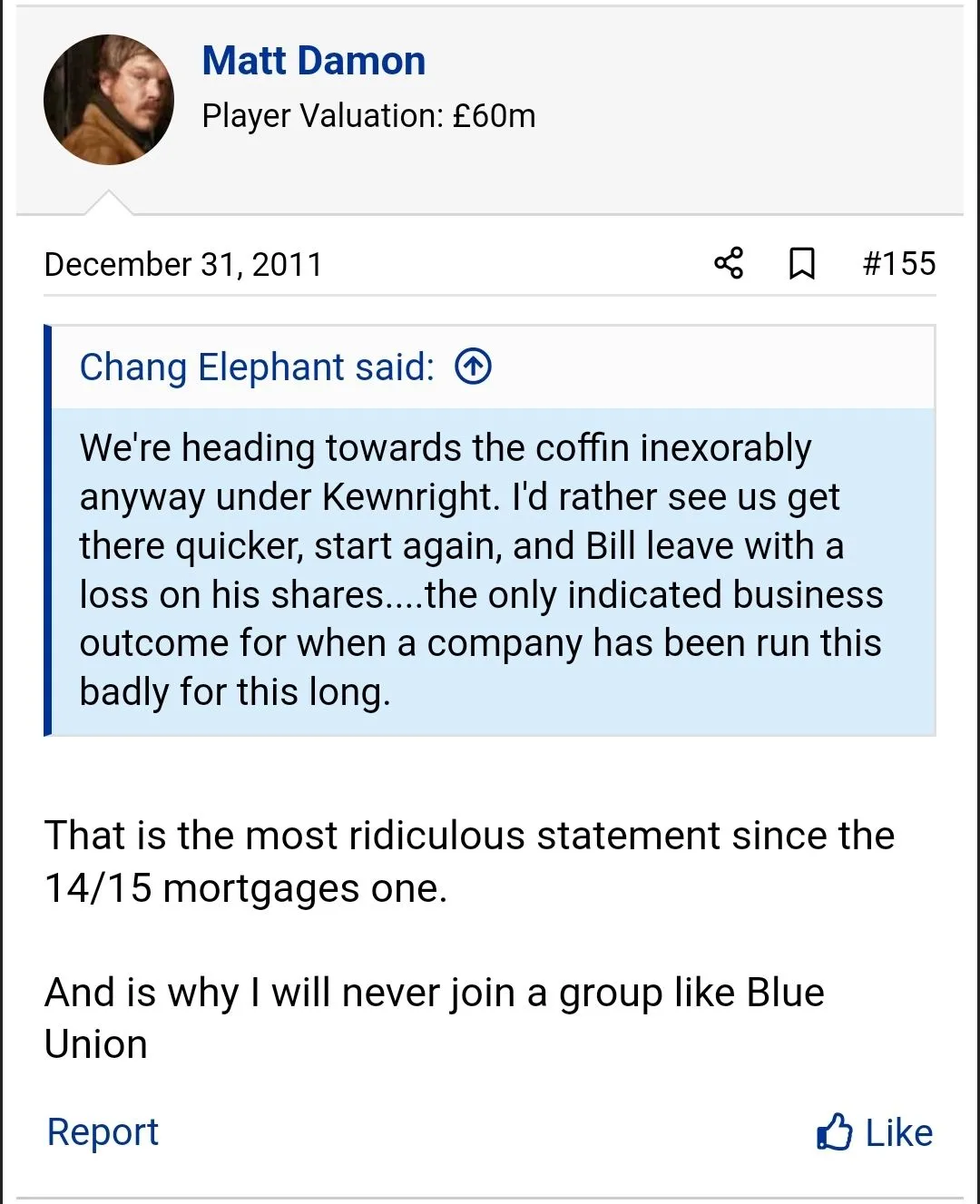Click the speech-bubble notch under the avatar
The height and width of the screenshot is (1204, 980).
point(108,203)
